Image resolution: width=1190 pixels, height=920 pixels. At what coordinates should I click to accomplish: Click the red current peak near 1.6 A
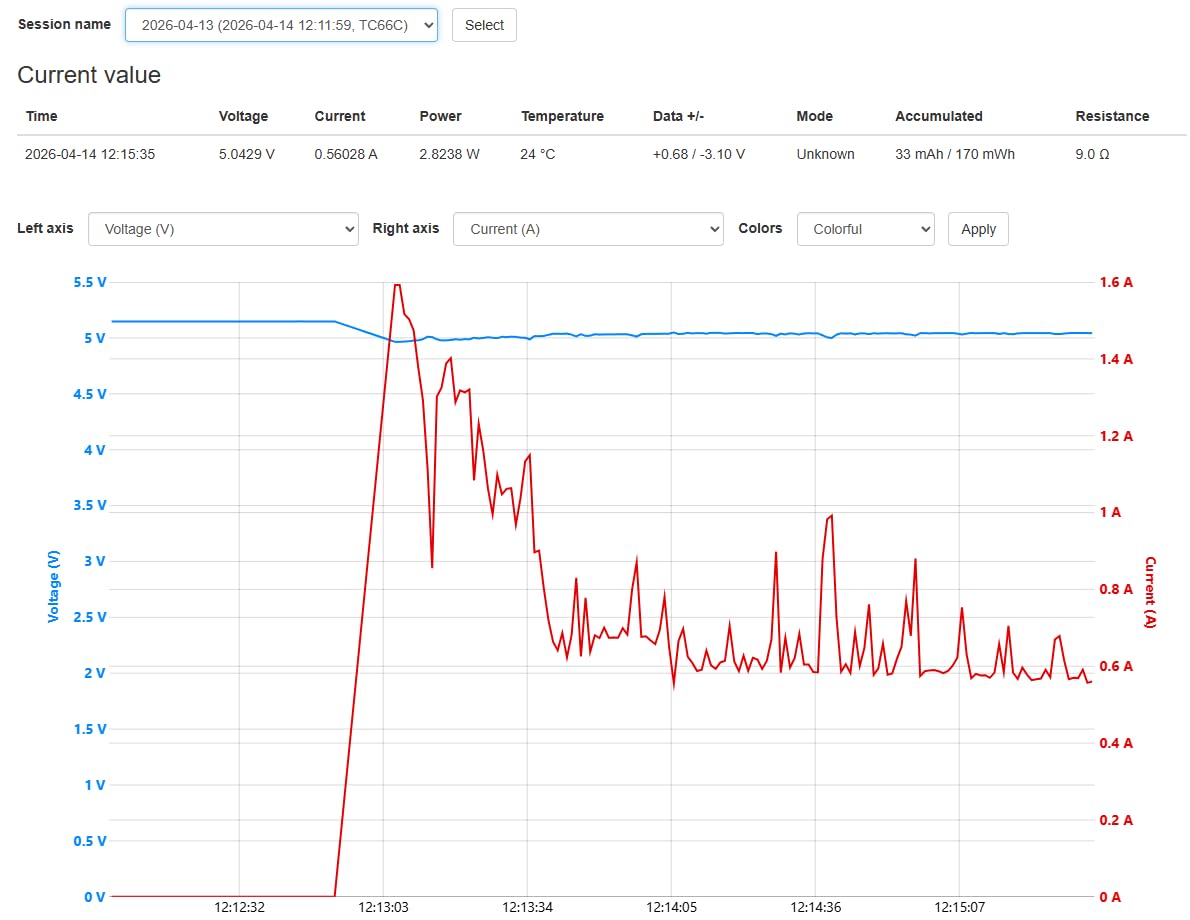397,286
